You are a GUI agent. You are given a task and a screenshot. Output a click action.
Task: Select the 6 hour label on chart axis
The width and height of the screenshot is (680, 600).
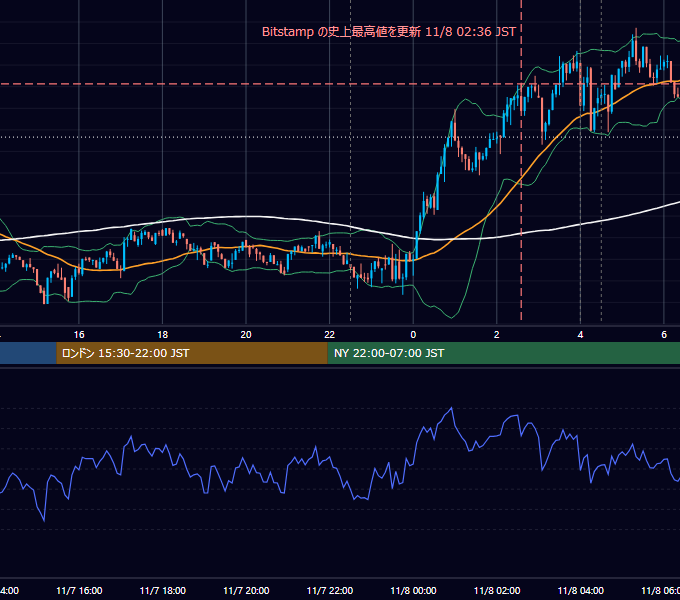point(664,334)
